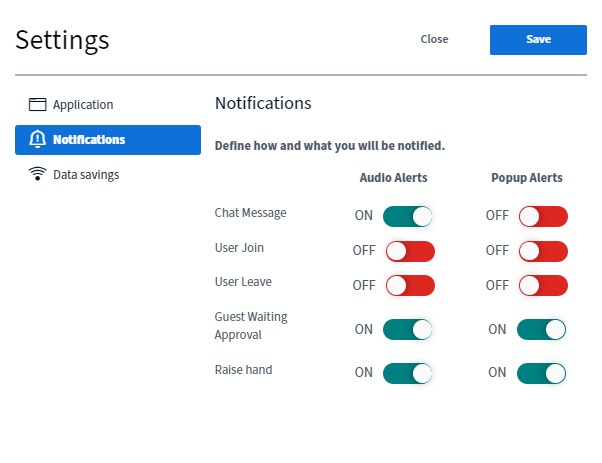Viewport: 602px width, 463px height.
Task: Turn on User Leave audio alerts
Action: click(x=410, y=286)
